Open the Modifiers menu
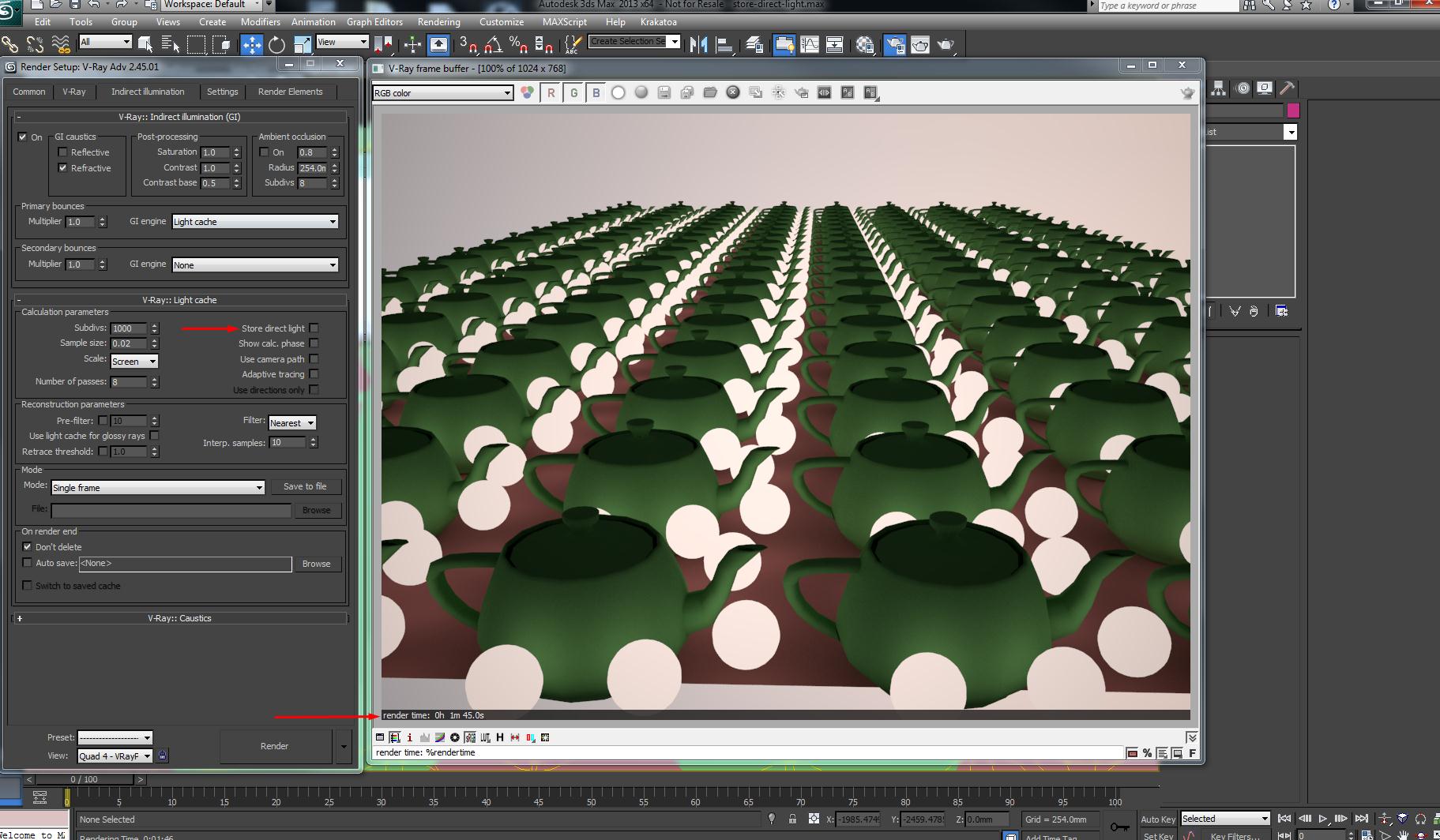This screenshot has width=1440, height=840. (x=260, y=22)
